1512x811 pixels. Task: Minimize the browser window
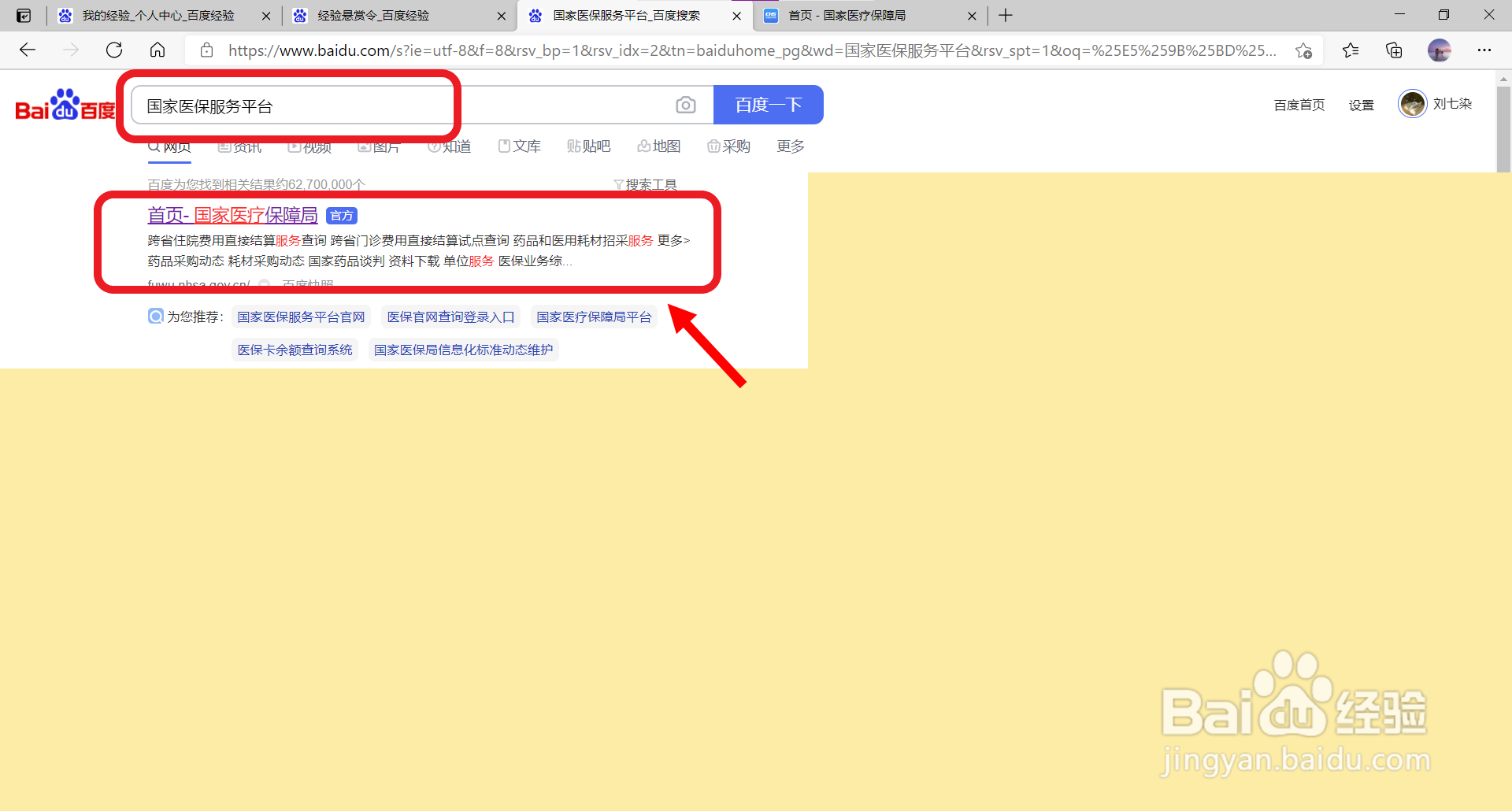[1399, 15]
